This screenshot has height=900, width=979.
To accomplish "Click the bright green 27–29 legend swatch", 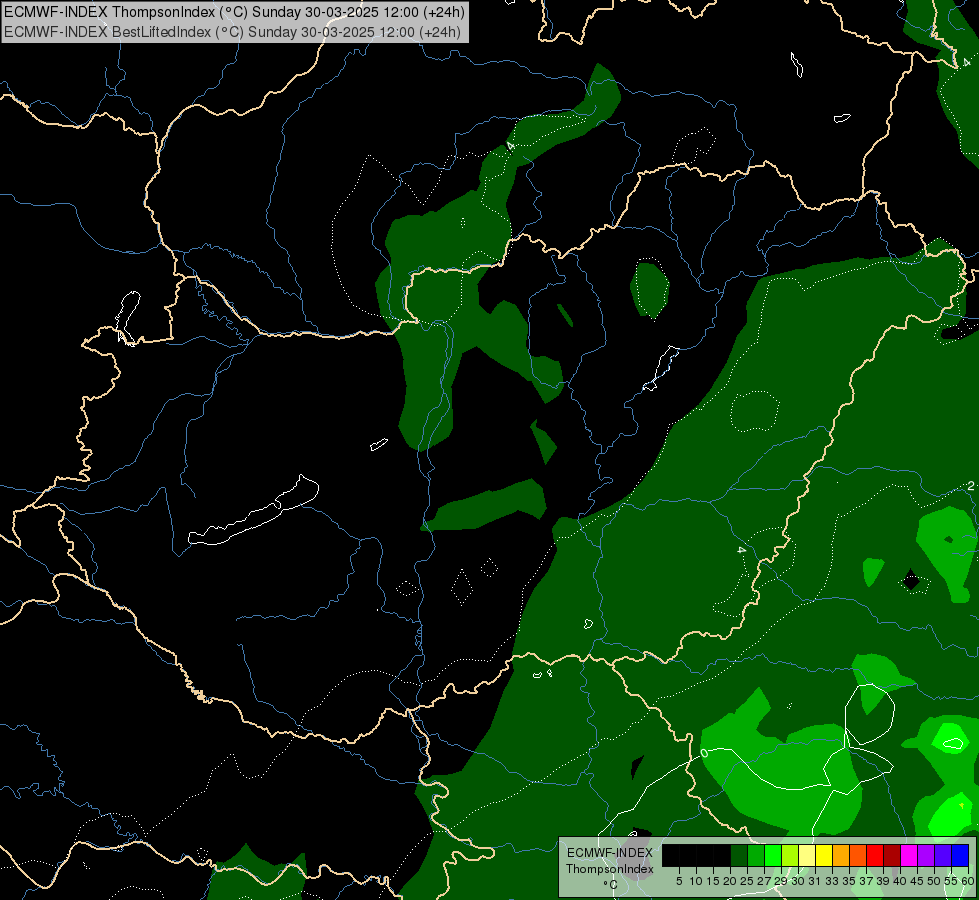I will click(773, 855).
